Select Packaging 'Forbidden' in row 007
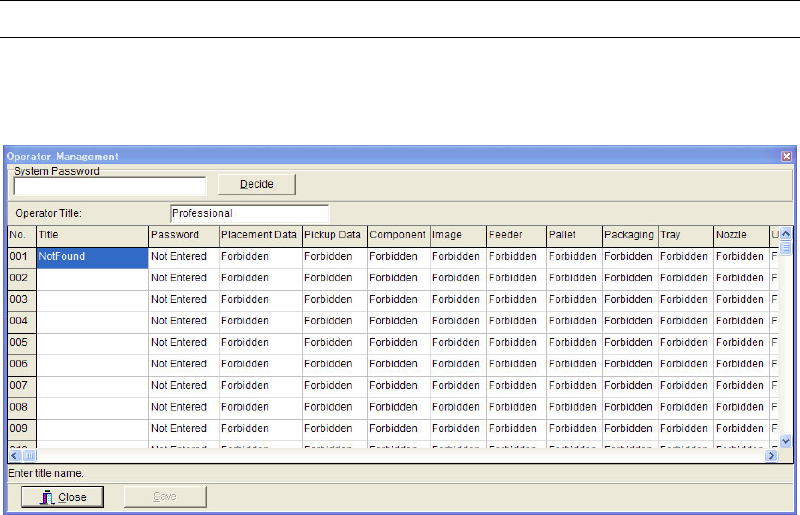The width and height of the screenshot is (800, 515). (x=630, y=386)
